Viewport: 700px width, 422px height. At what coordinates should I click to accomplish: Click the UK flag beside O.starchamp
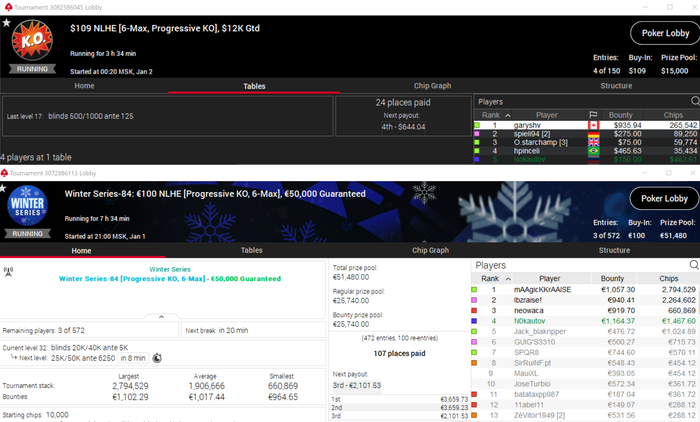tap(593, 142)
